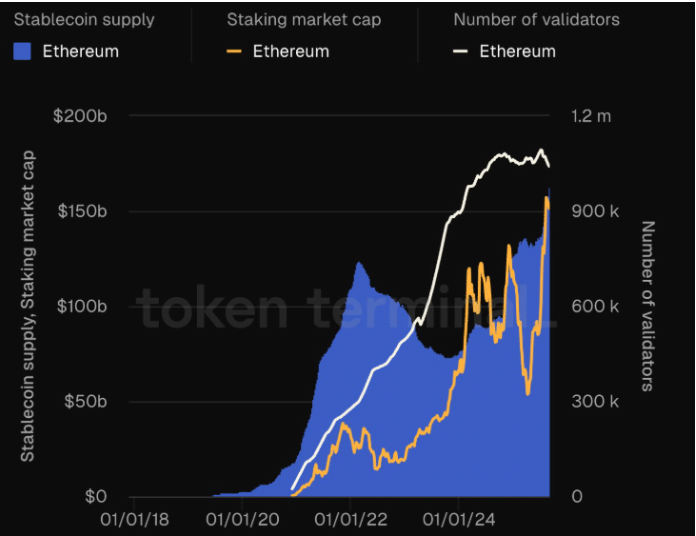Click the 01/01/18 date on the x-axis

(136, 520)
